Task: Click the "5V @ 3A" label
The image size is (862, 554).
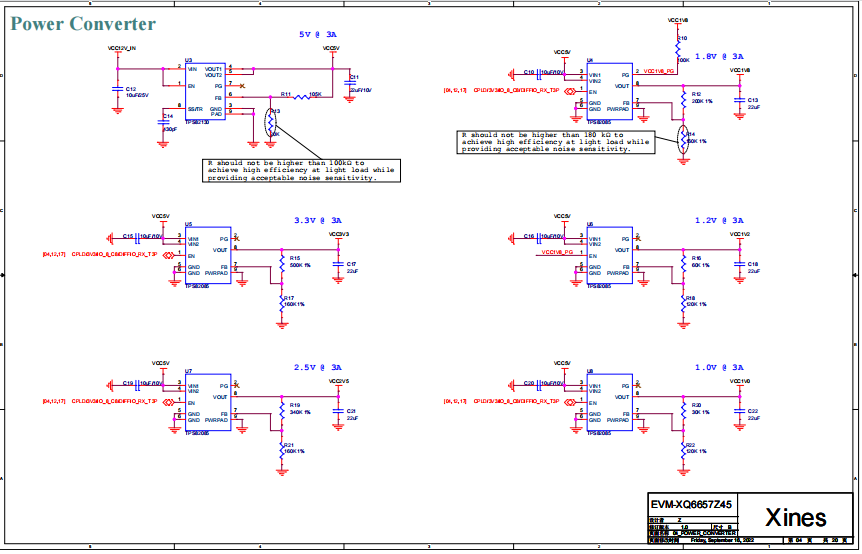Action: click(318, 34)
